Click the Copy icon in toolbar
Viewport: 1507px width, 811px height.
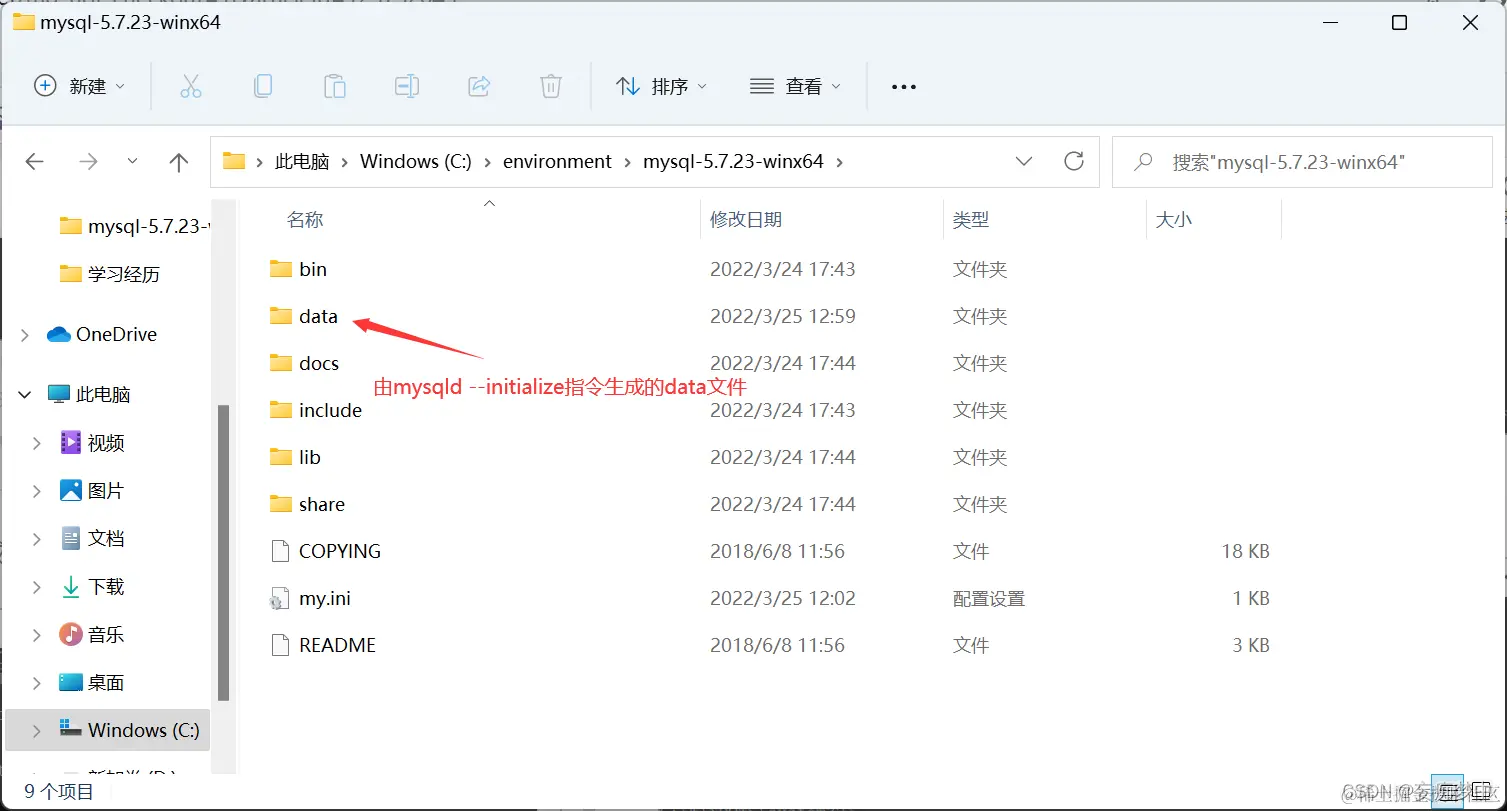262,86
